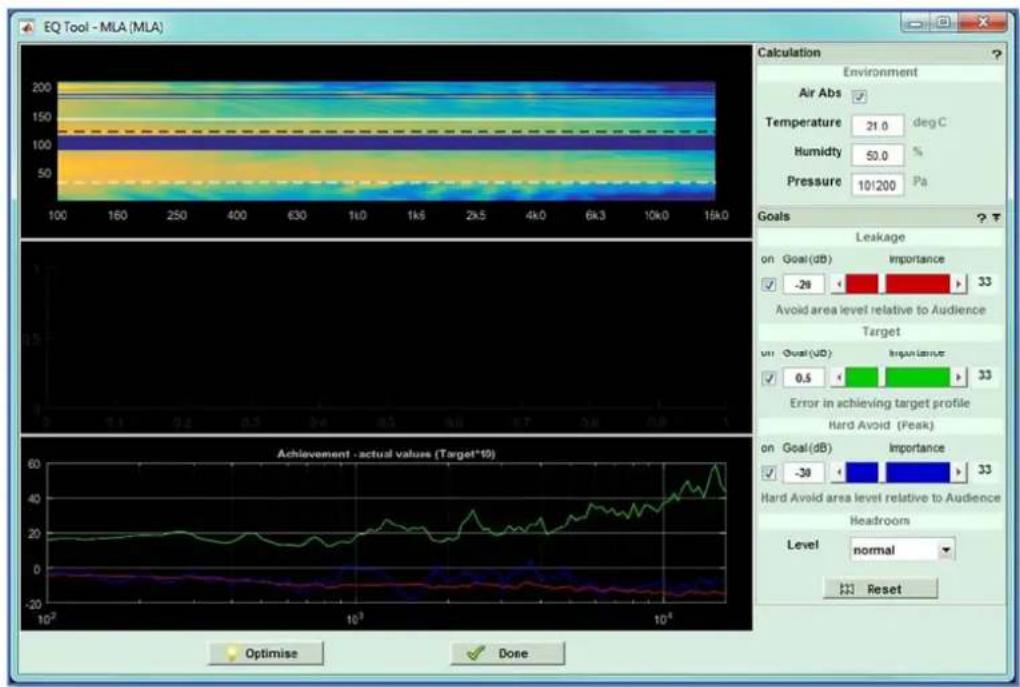Edit the Humidity field showing 50.0

(x=877, y=155)
